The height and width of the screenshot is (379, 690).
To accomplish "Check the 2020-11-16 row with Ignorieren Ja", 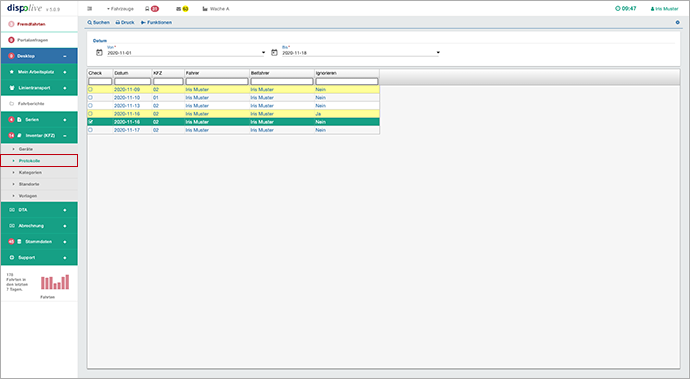I will tap(91, 114).
